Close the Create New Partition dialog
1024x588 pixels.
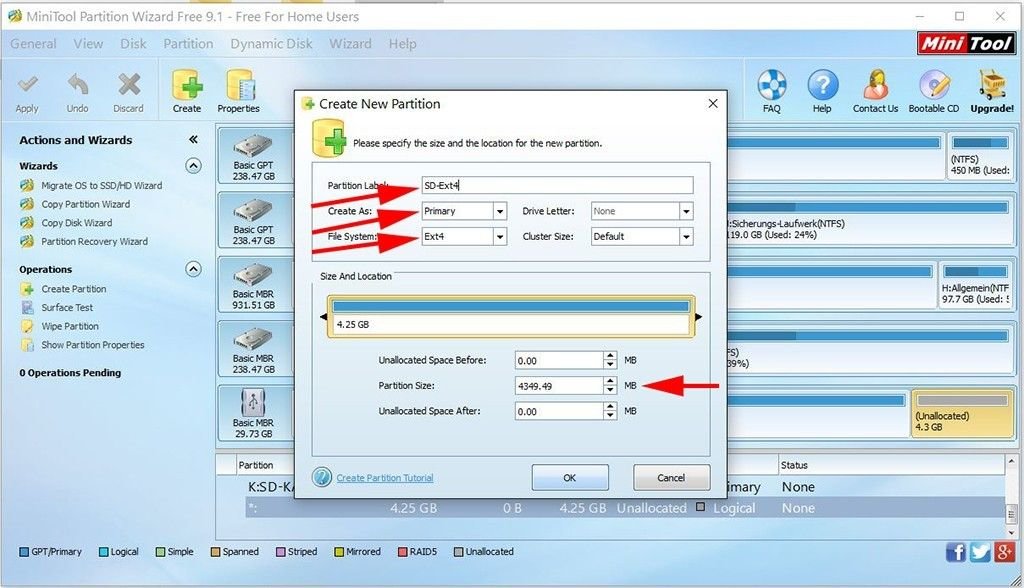coord(713,103)
